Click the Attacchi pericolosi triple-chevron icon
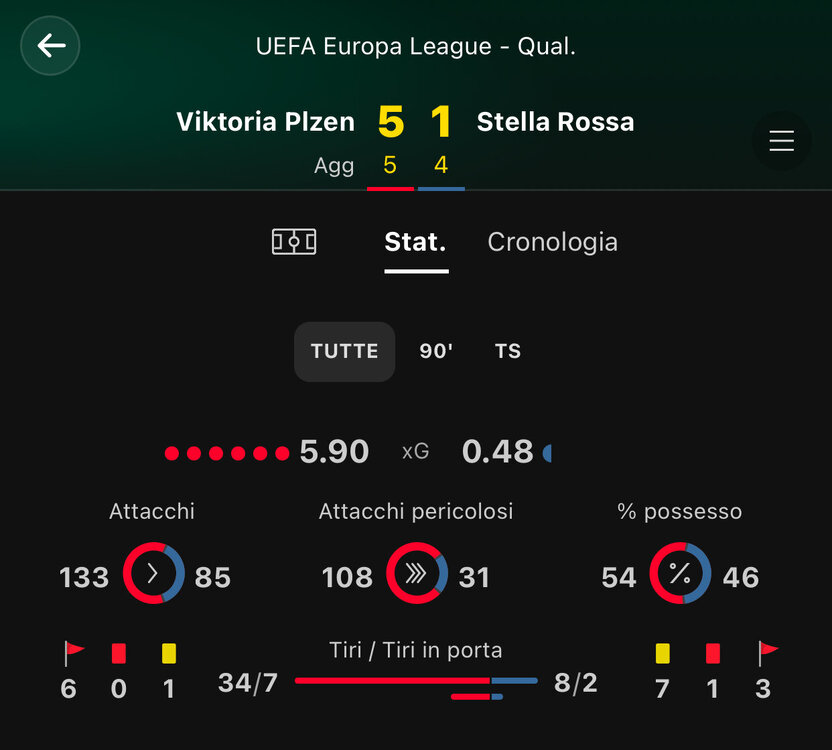This screenshot has width=832, height=750. pos(417,573)
